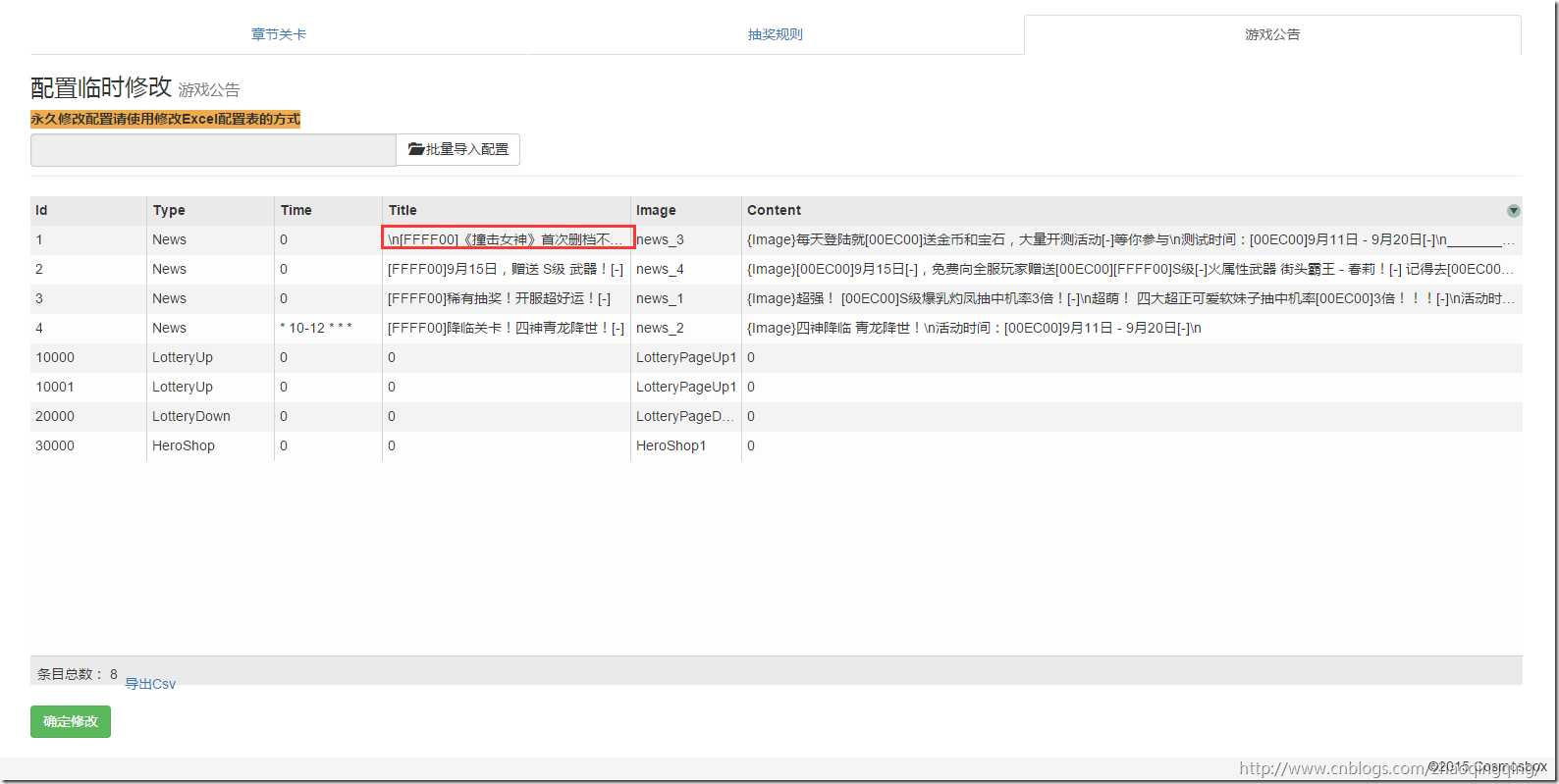Select the 游戏公告 tab

click(1272, 34)
